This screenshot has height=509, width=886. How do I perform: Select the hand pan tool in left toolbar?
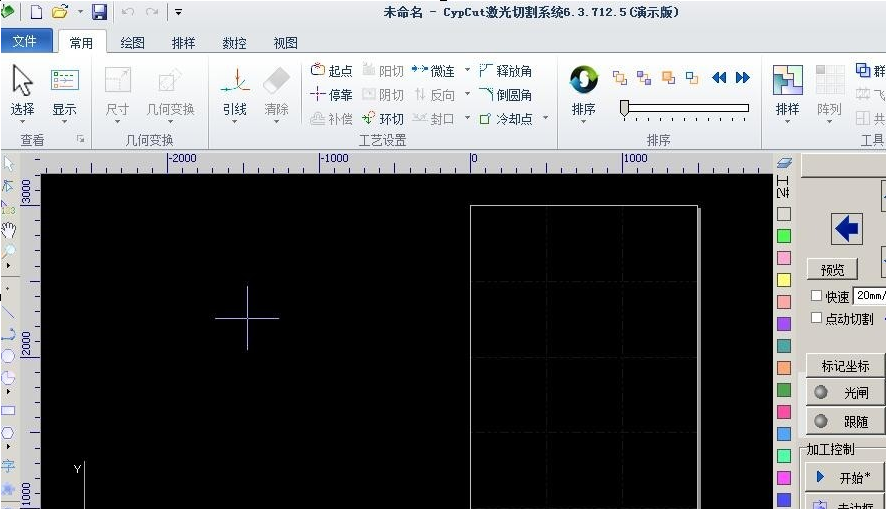tap(8, 229)
